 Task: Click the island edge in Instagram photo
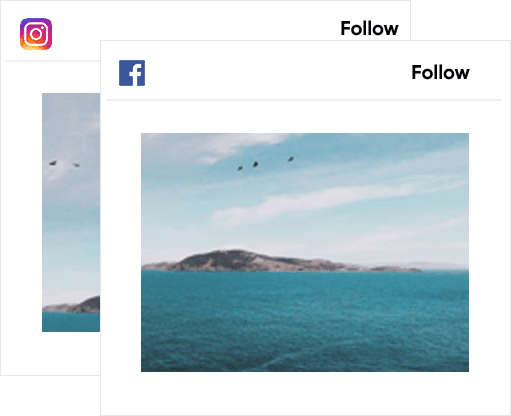coord(71,305)
